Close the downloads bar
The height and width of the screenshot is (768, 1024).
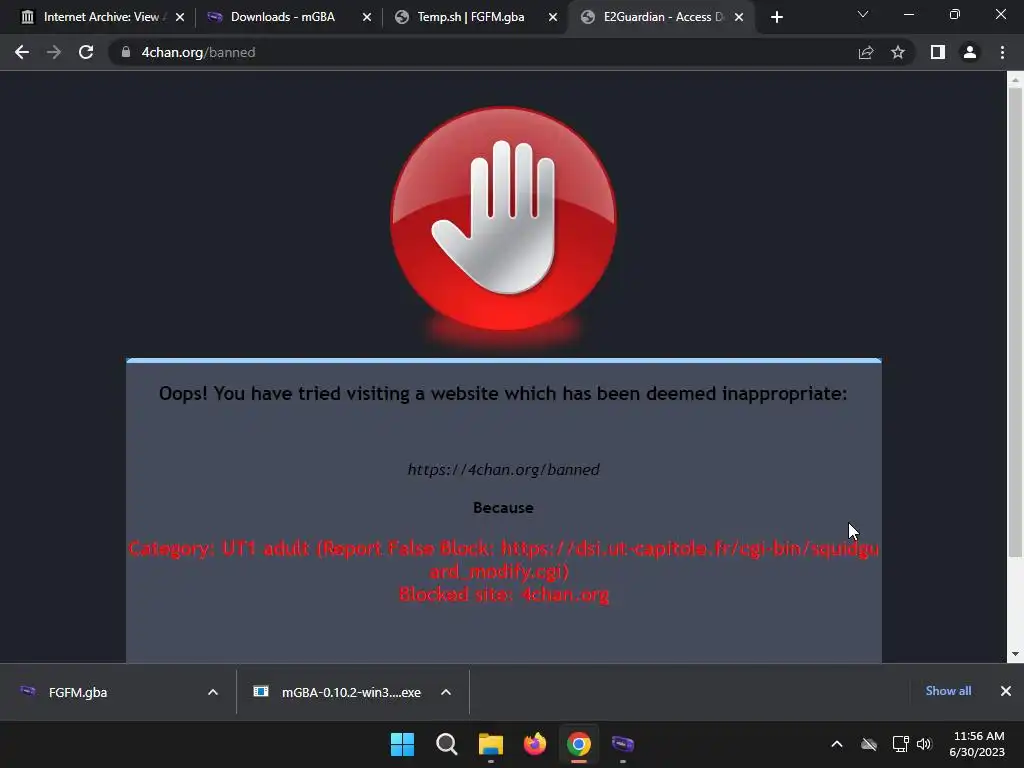(x=1006, y=691)
